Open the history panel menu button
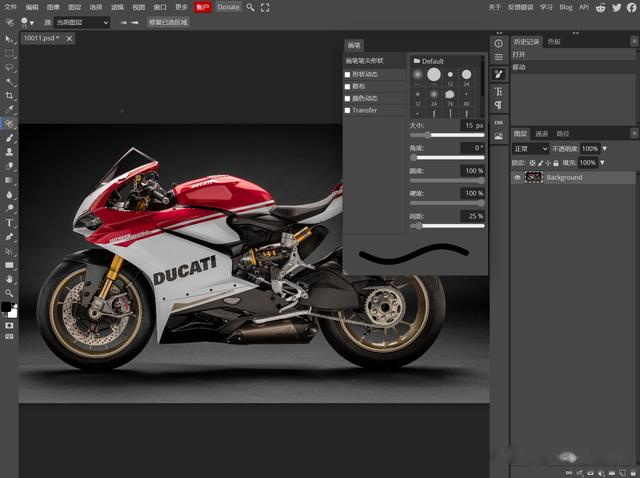Image resolution: width=640 pixels, height=478 pixels. (x=634, y=41)
